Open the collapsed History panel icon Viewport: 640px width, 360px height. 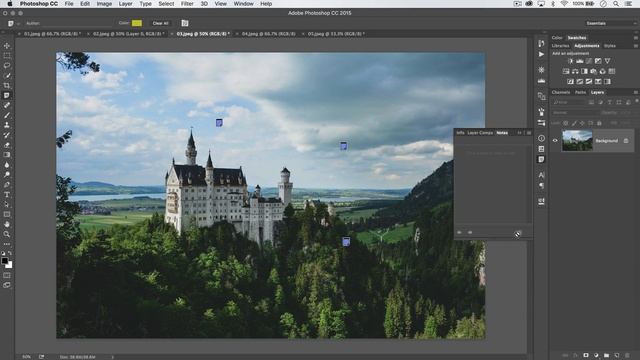pyautogui.click(x=541, y=44)
